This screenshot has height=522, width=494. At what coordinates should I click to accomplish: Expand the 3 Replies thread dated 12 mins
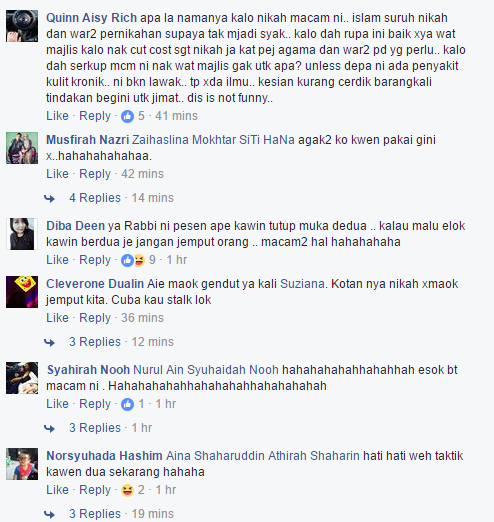(95, 342)
